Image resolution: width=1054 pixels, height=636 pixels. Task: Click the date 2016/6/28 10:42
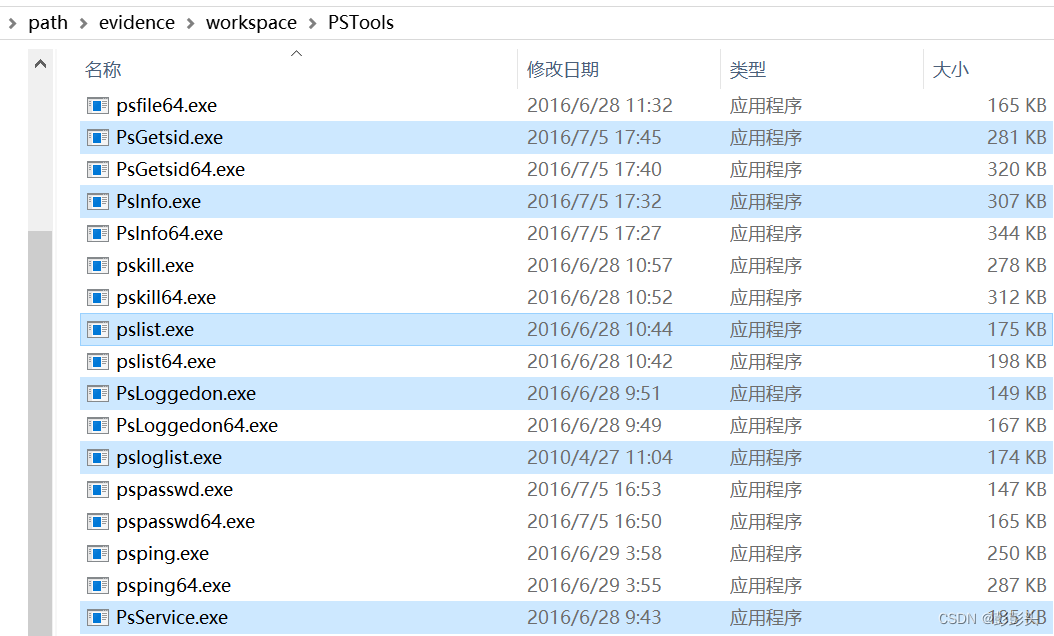pos(600,362)
